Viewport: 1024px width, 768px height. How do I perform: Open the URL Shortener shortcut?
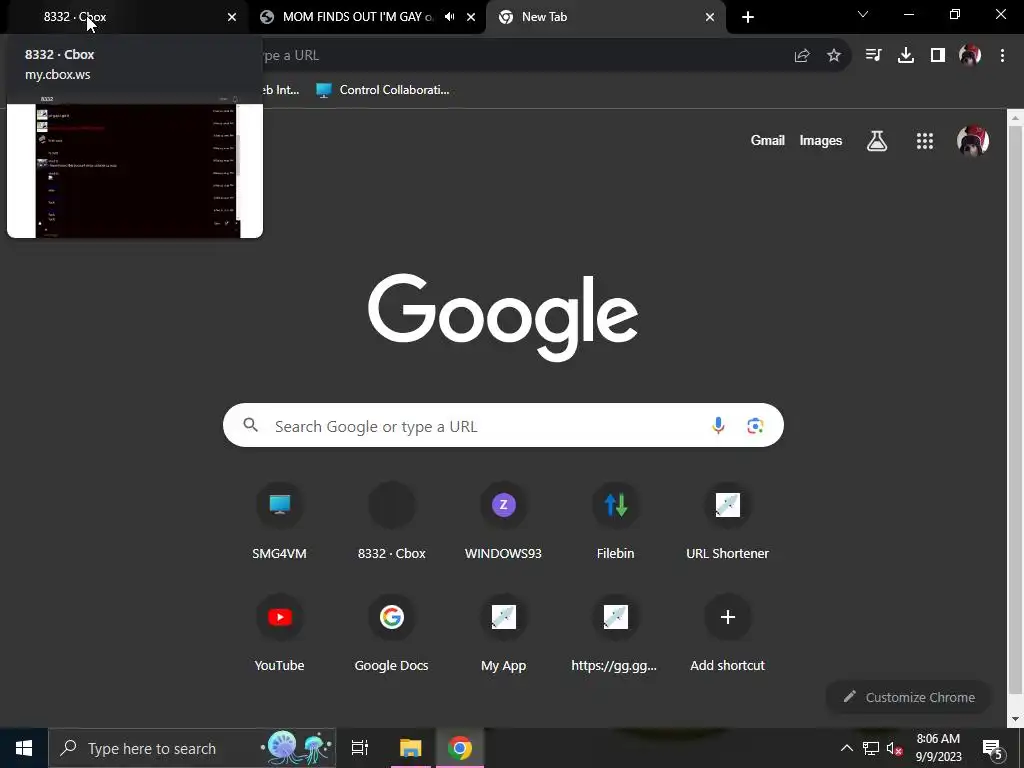tap(728, 521)
